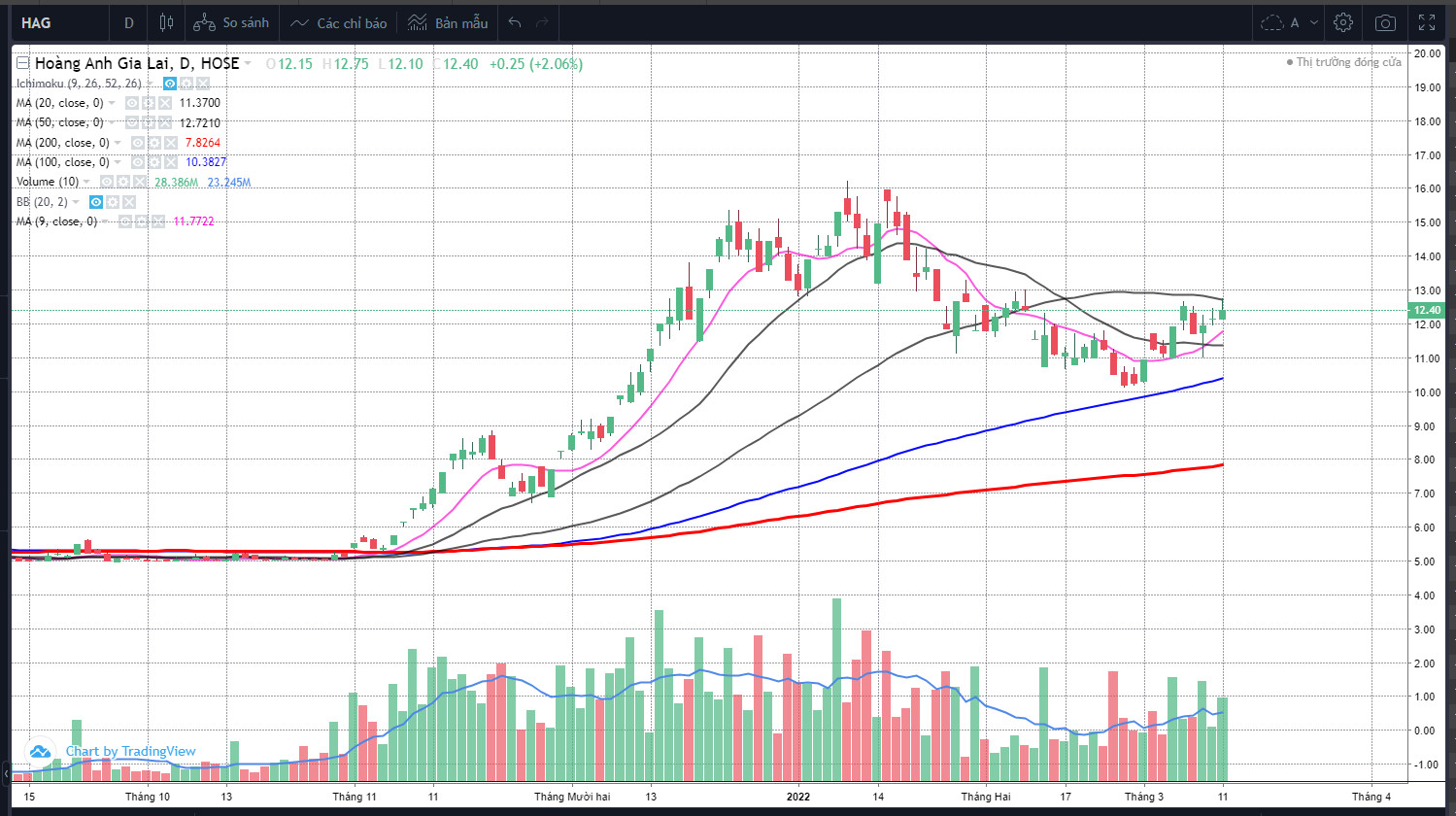Open the 'So sánh' compare tool

click(231, 22)
